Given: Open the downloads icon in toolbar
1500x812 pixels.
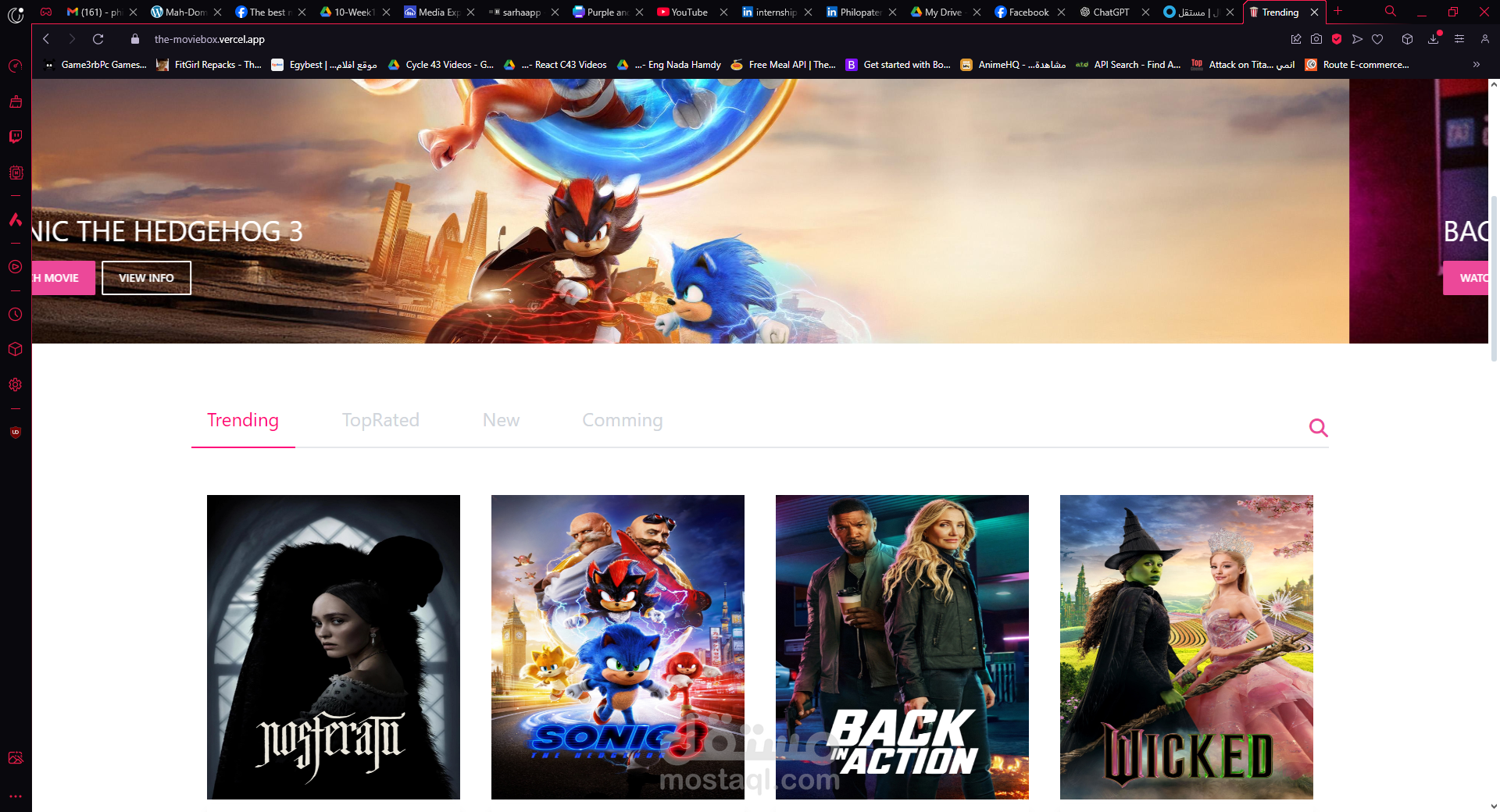Looking at the screenshot, I should (x=1434, y=39).
